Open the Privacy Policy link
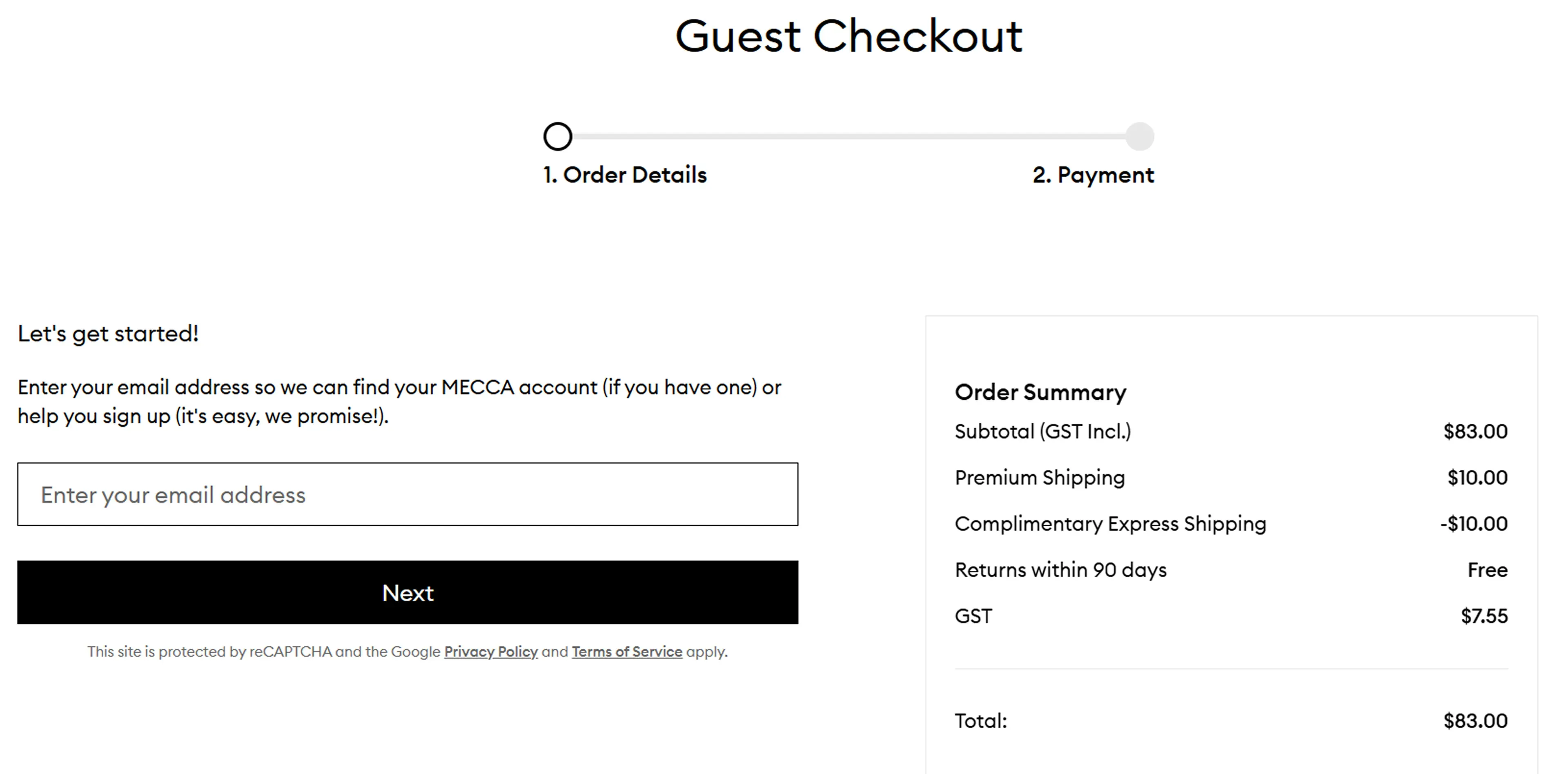 coord(490,651)
